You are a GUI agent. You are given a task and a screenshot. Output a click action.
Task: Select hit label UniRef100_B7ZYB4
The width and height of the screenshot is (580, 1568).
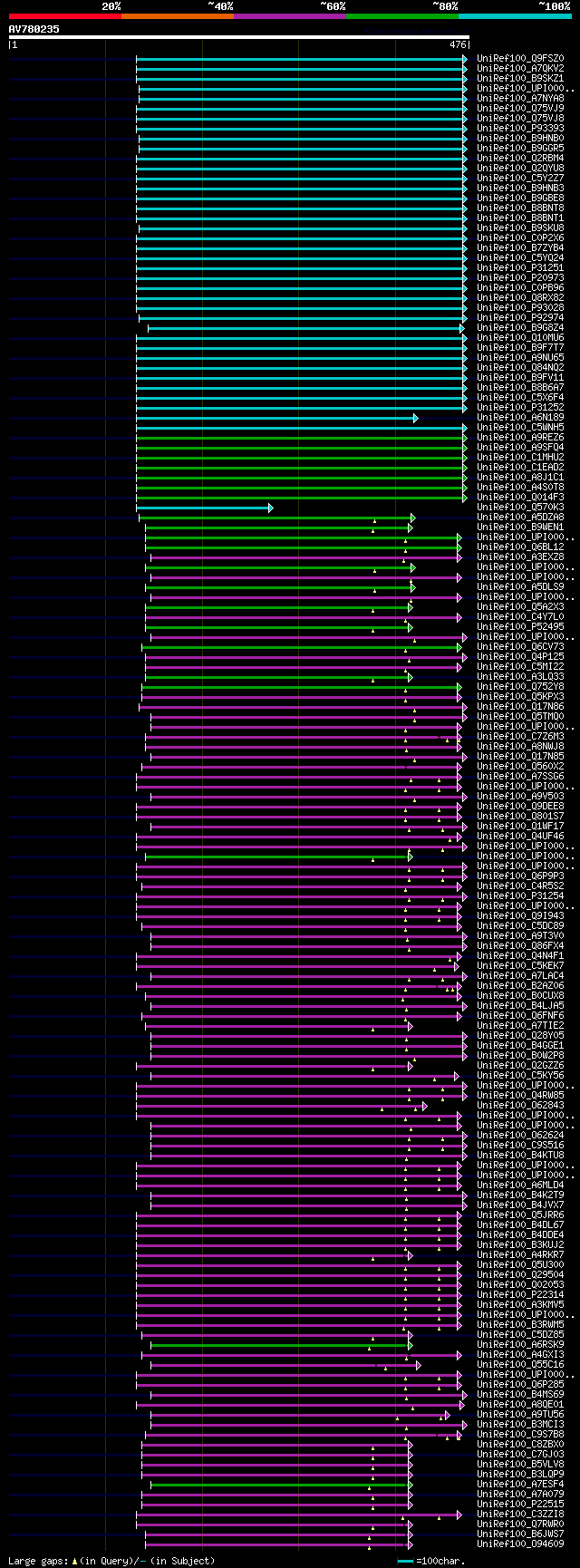point(520,248)
